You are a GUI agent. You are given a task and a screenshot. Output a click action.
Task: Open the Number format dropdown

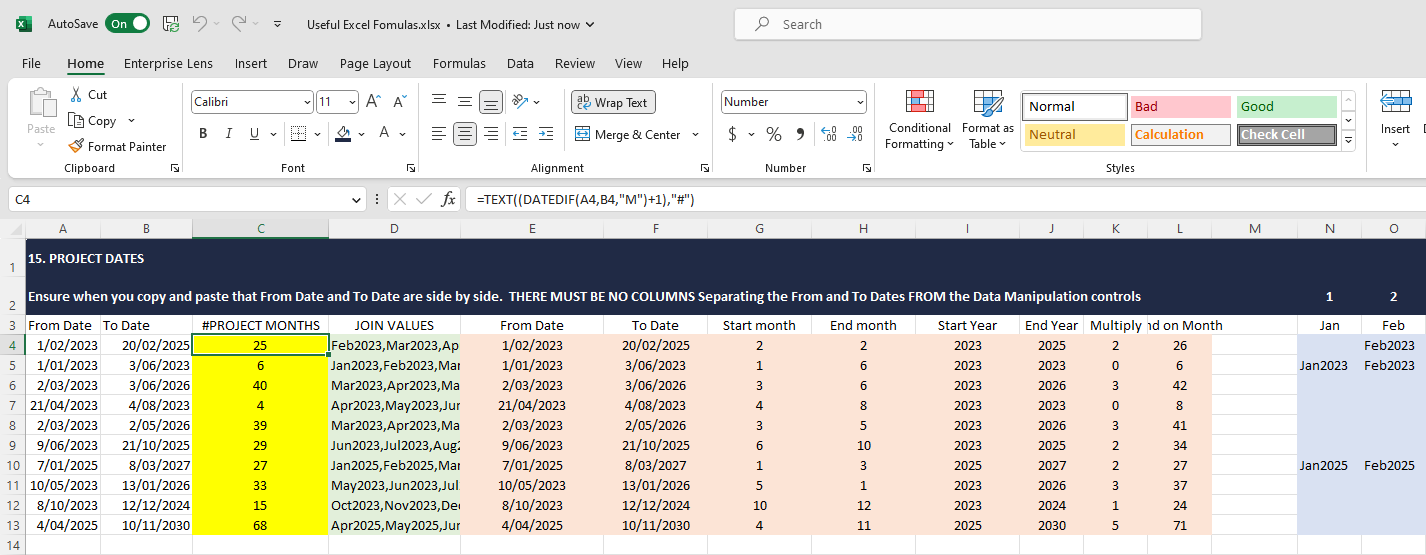point(860,102)
